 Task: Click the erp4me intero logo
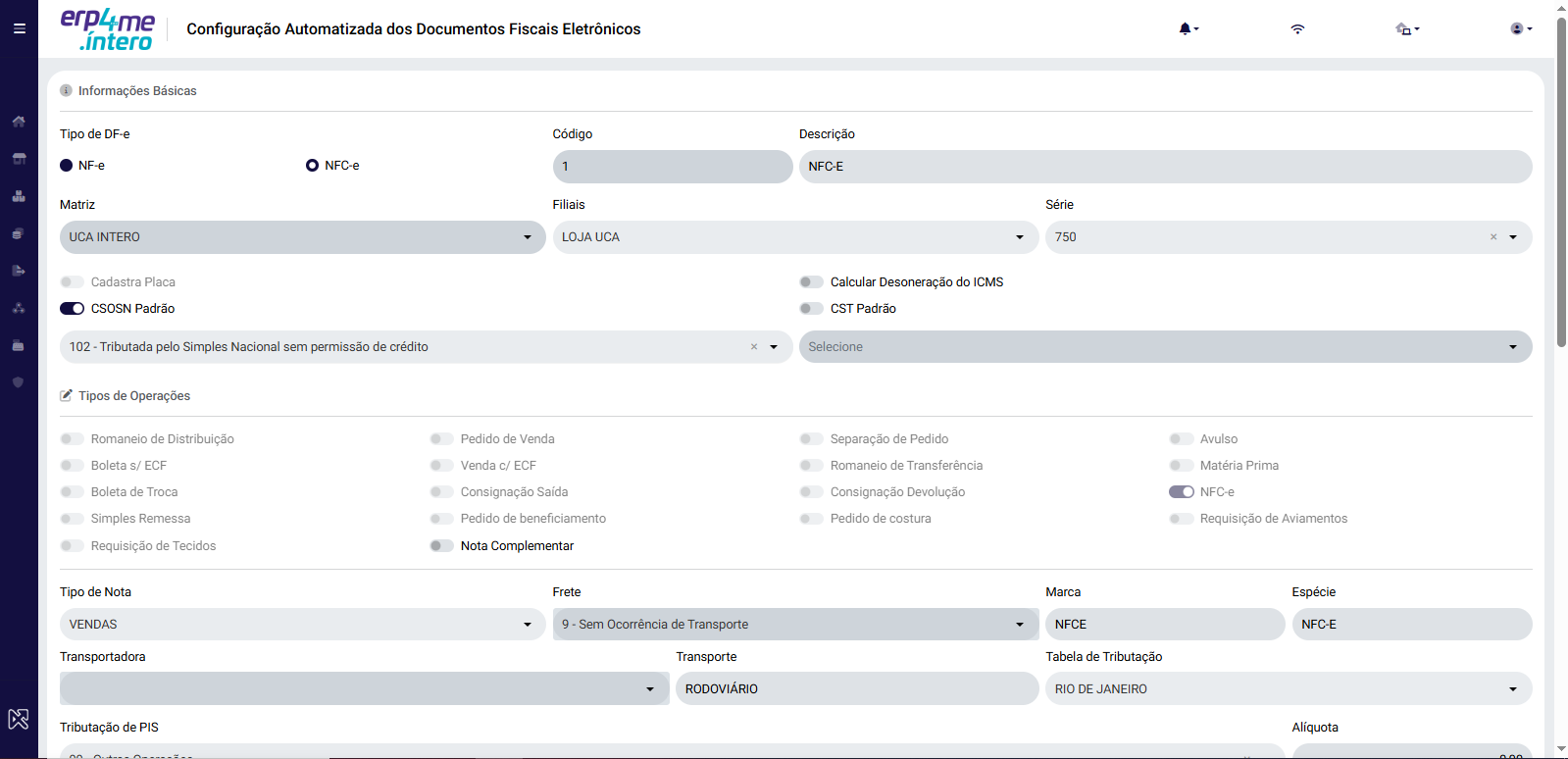click(x=108, y=29)
